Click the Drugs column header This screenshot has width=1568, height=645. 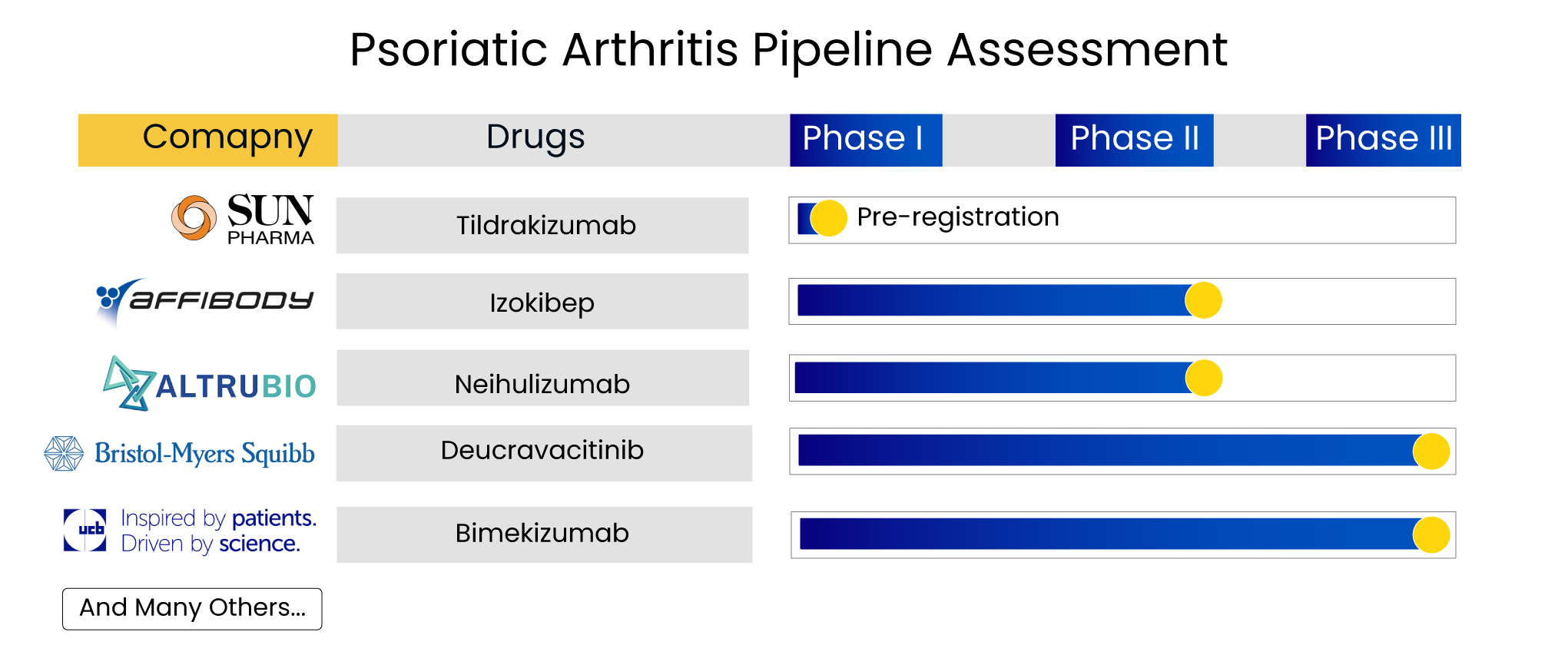535,140
